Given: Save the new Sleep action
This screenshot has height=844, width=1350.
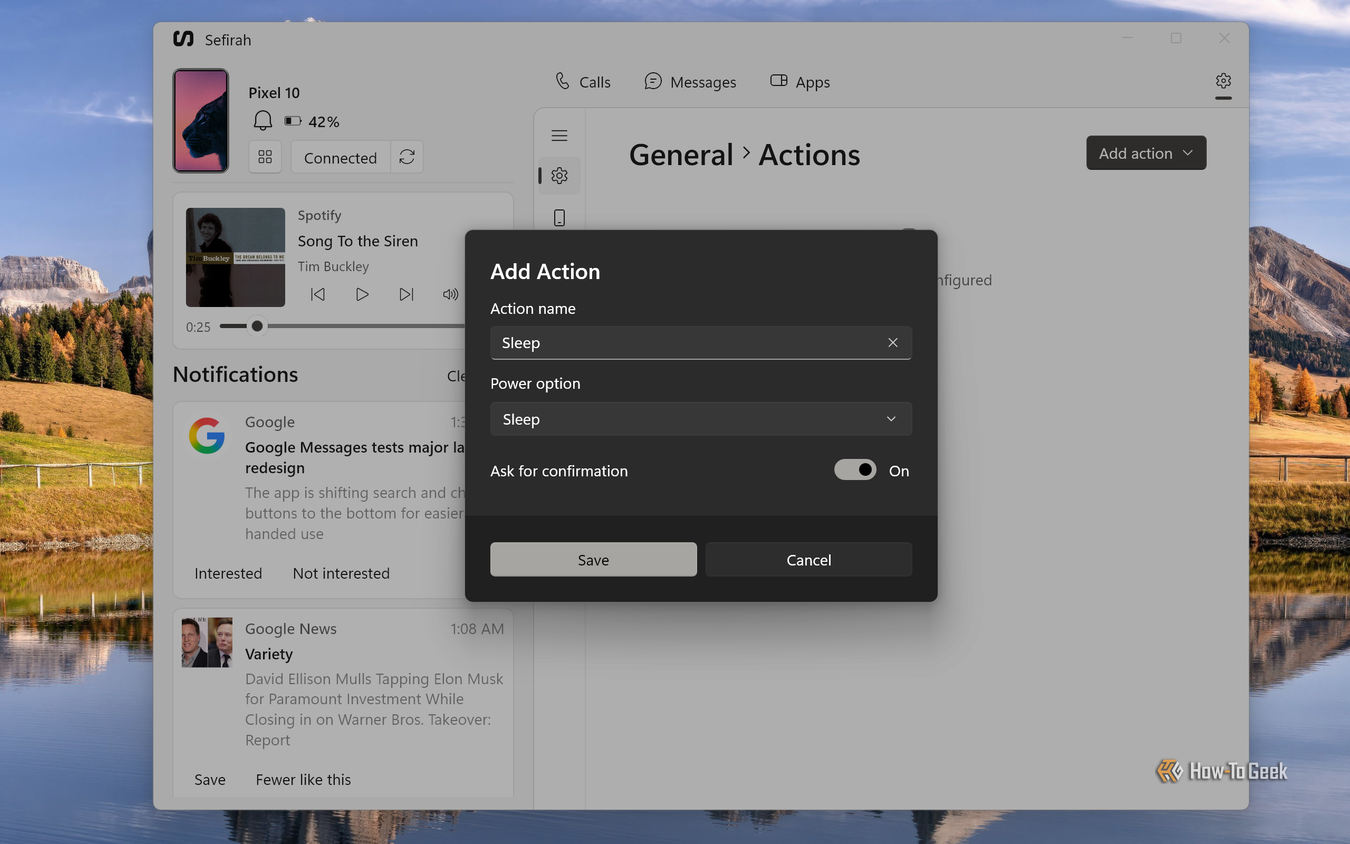Looking at the screenshot, I should (x=593, y=560).
